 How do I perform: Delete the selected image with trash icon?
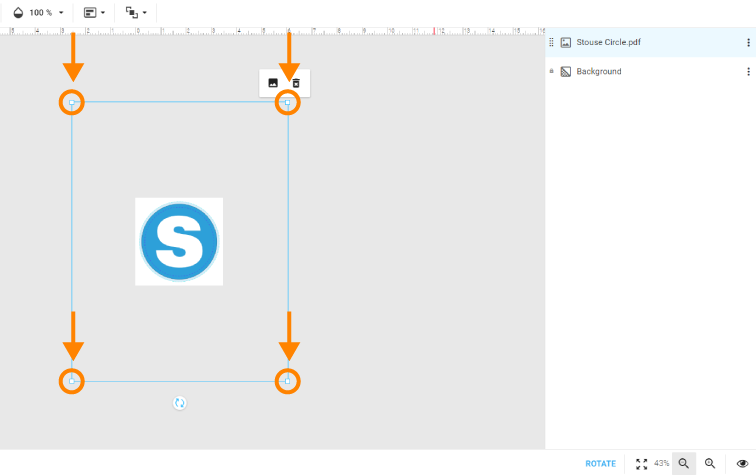296,83
